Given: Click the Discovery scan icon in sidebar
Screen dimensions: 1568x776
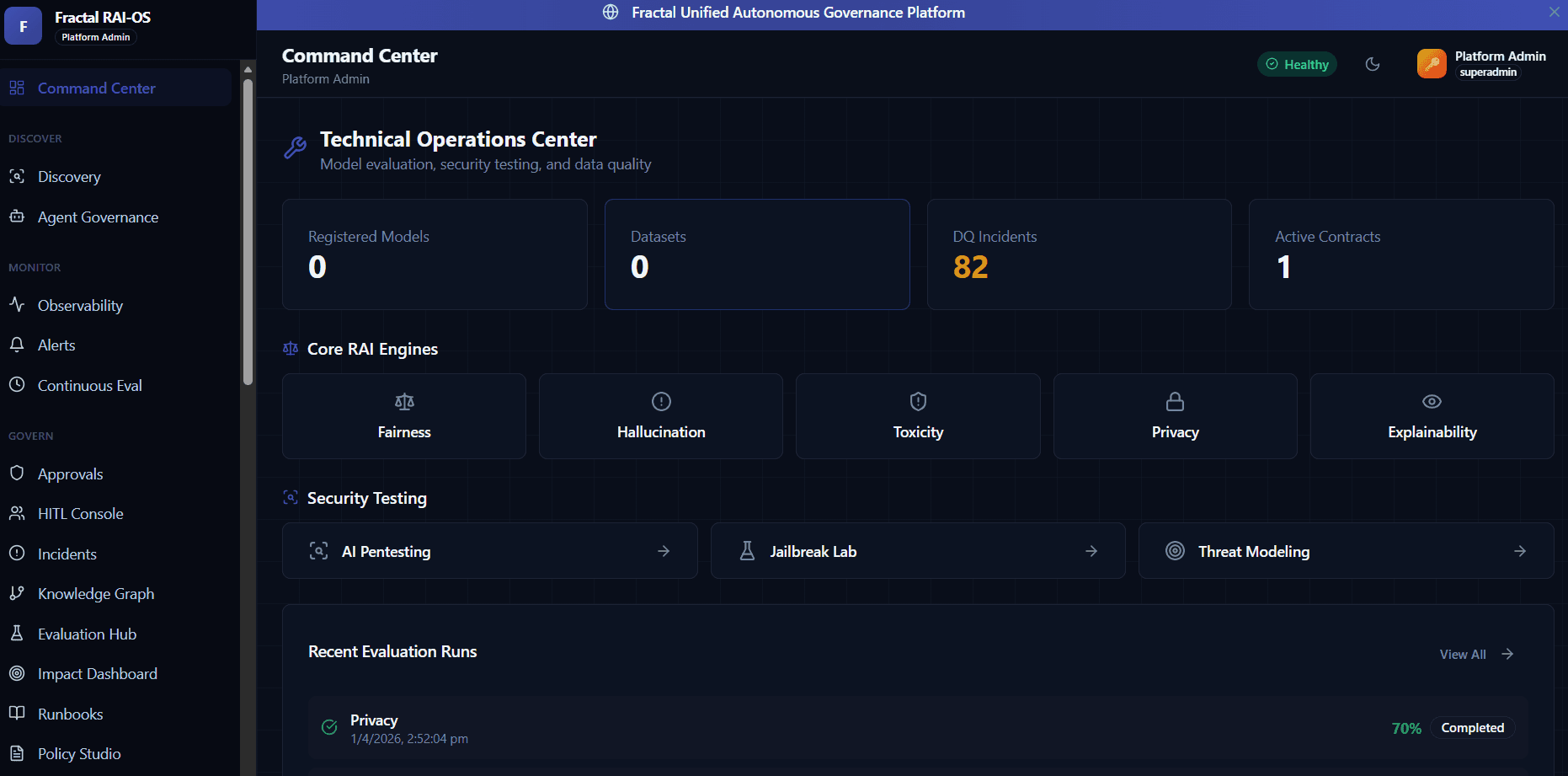Looking at the screenshot, I should (17, 176).
